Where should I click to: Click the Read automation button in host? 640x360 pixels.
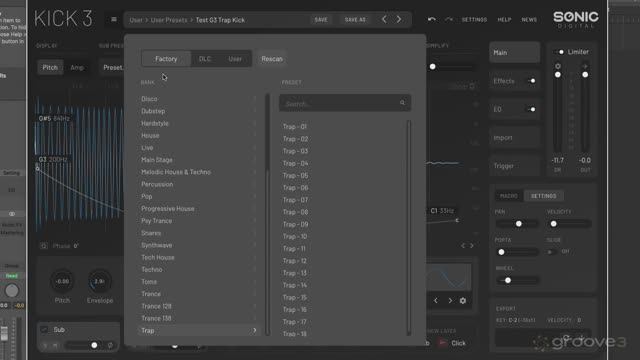coord(11,276)
